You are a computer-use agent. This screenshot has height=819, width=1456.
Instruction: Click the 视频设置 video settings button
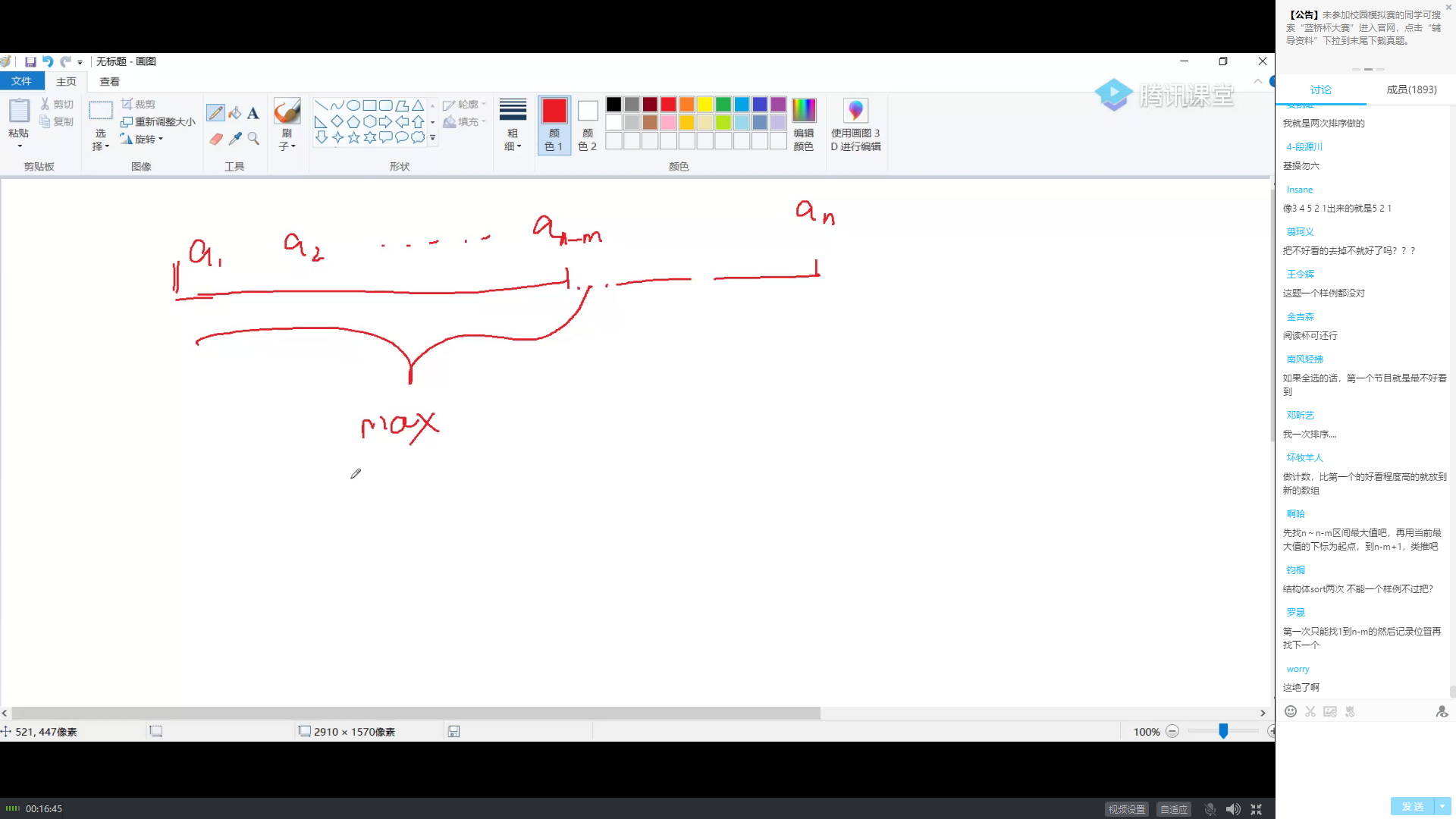[1126, 809]
